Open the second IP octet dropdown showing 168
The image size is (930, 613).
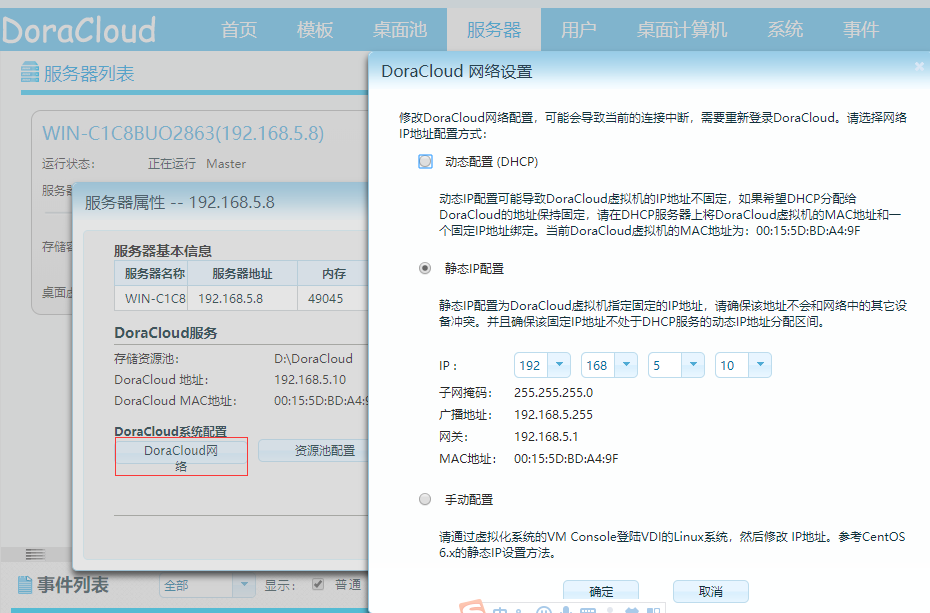click(x=626, y=365)
